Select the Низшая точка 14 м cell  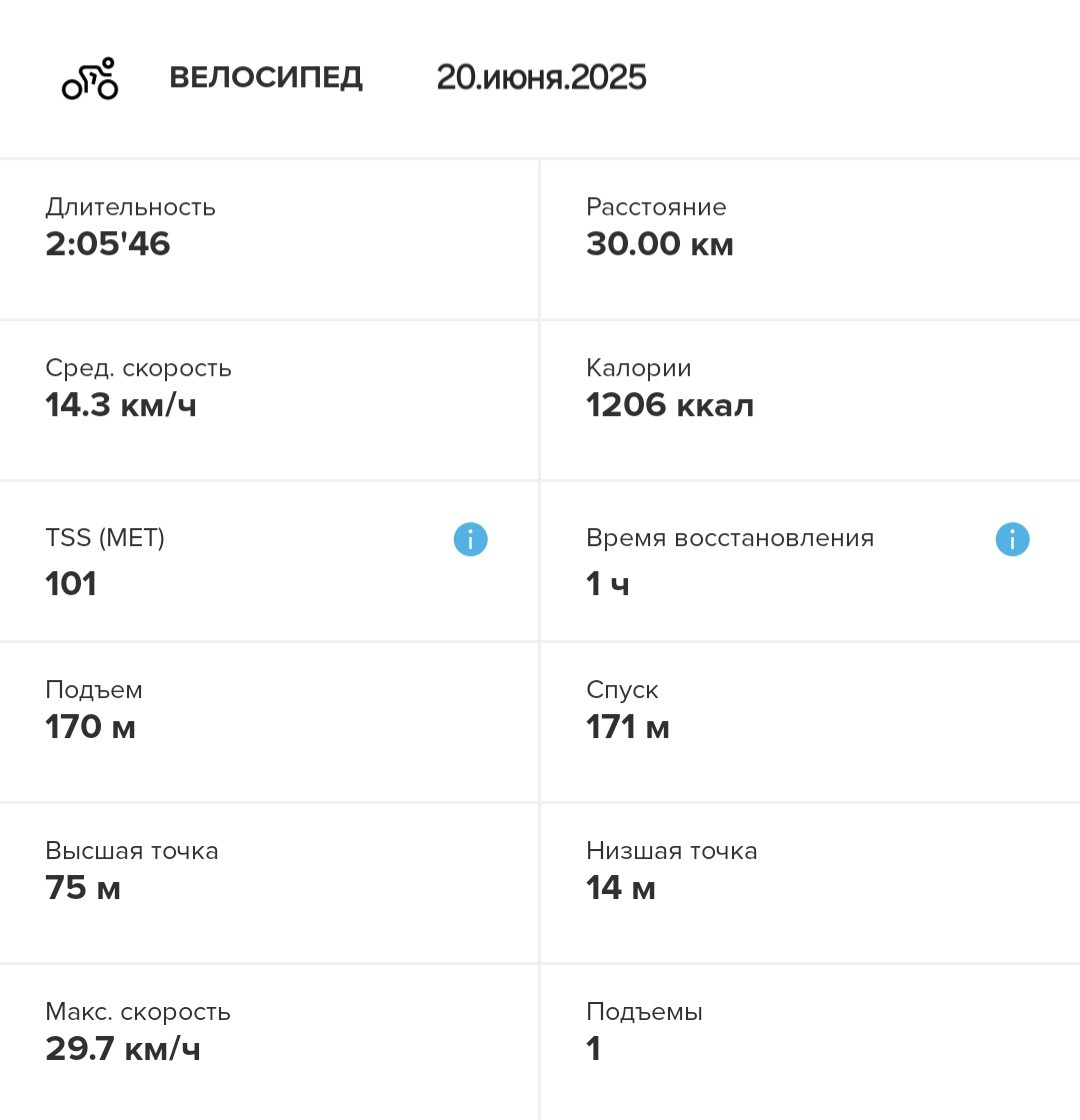pyautogui.click(x=811, y=884)
